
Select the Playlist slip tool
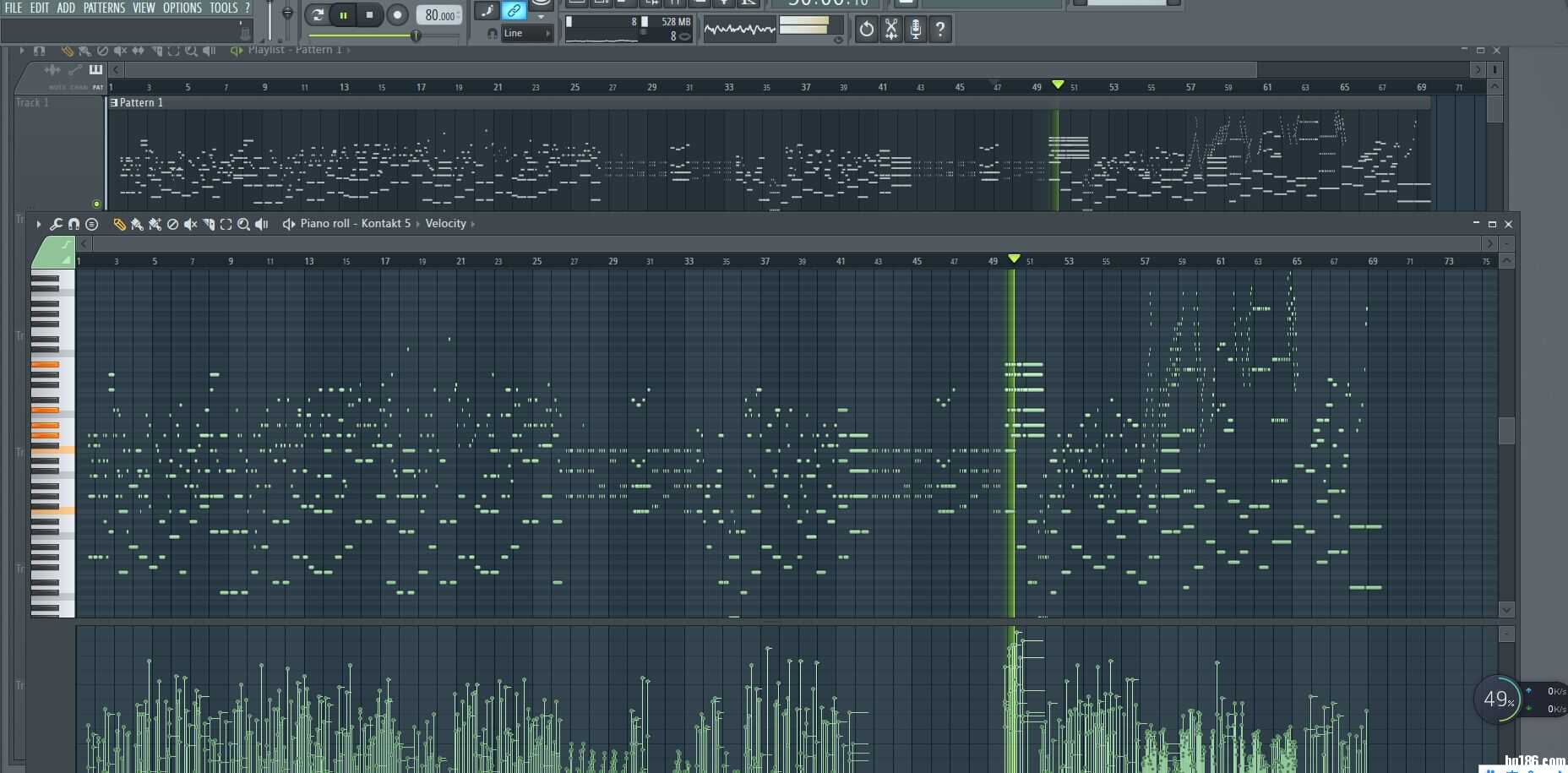tap(138, 51)
